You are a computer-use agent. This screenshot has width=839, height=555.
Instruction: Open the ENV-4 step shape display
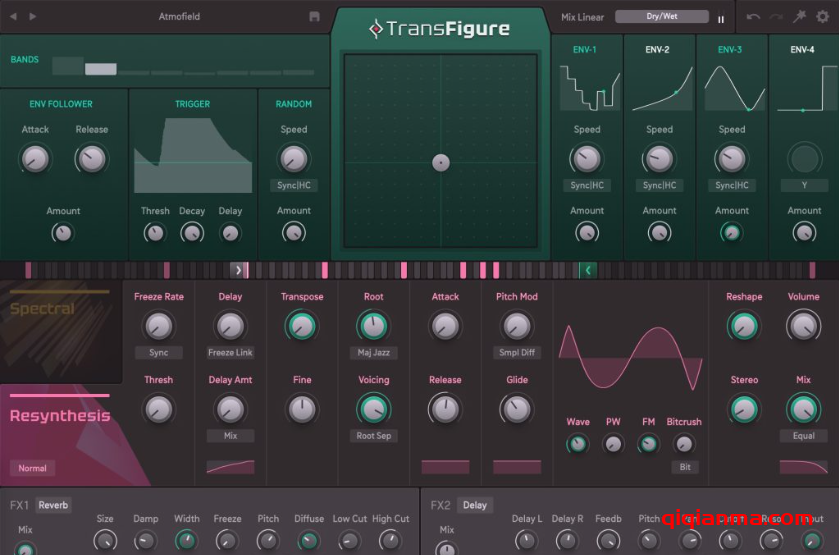tap(807, 88)
